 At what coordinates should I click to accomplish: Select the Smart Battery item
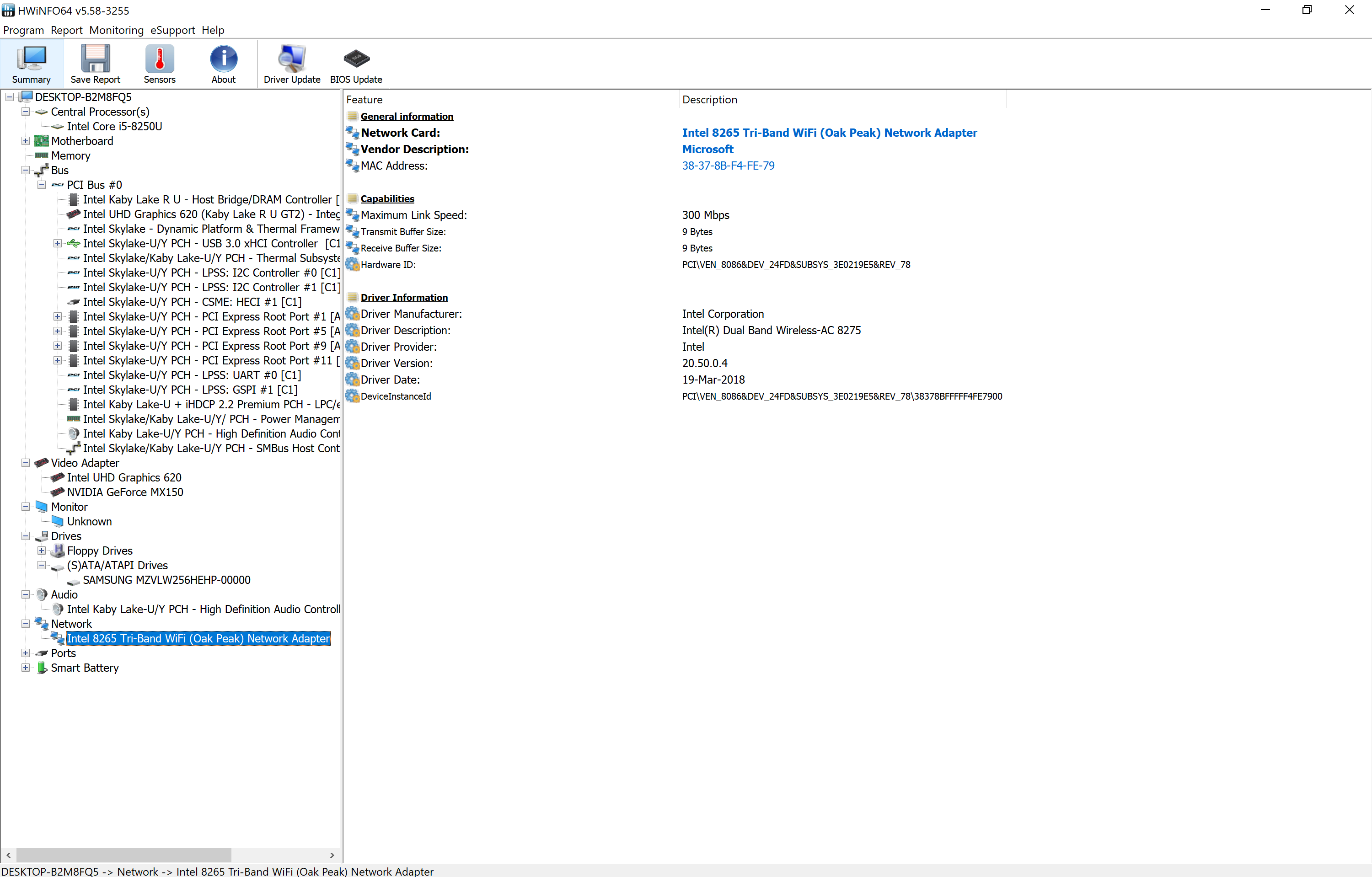85,668
